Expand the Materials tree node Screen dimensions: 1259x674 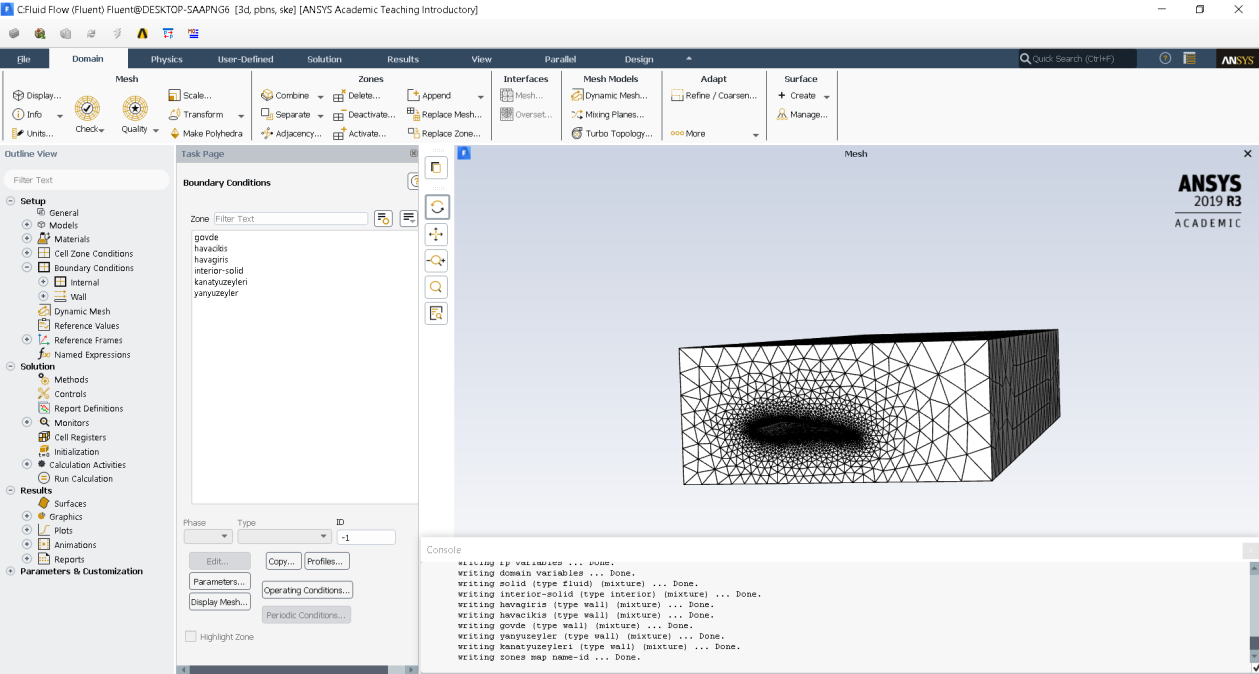point(27,239)
